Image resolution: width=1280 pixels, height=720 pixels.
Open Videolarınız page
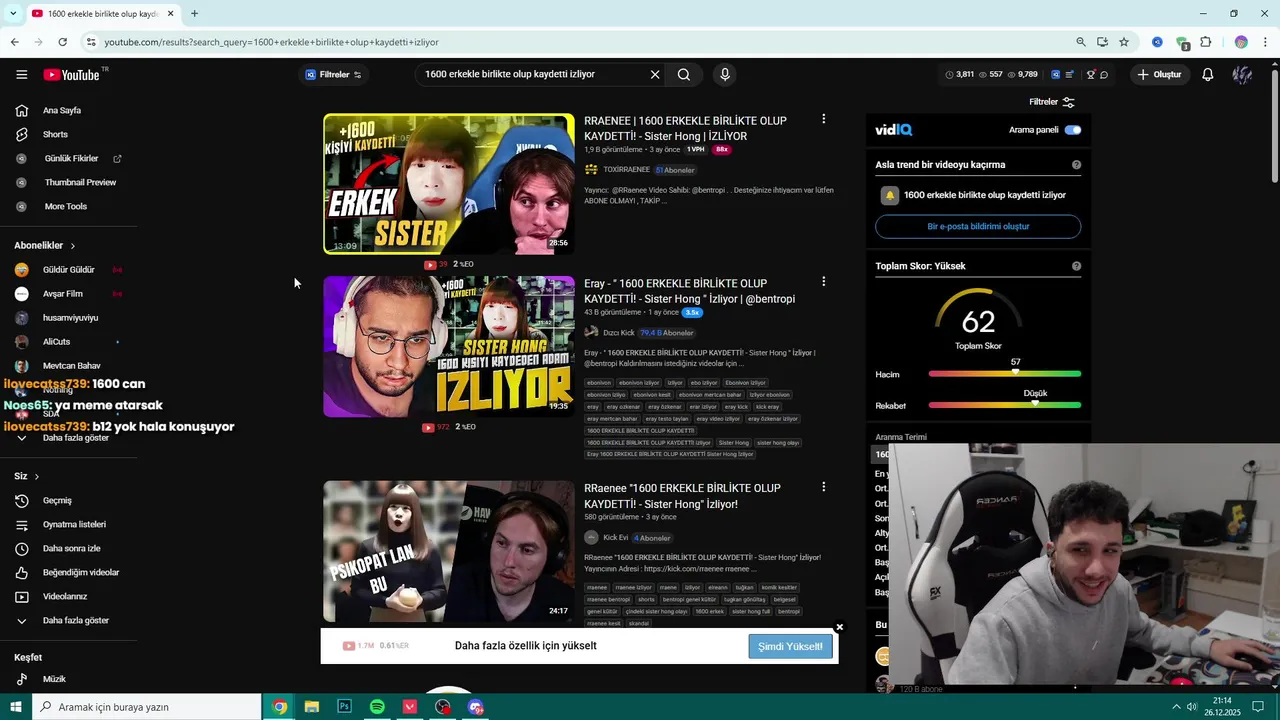[66, 597]
